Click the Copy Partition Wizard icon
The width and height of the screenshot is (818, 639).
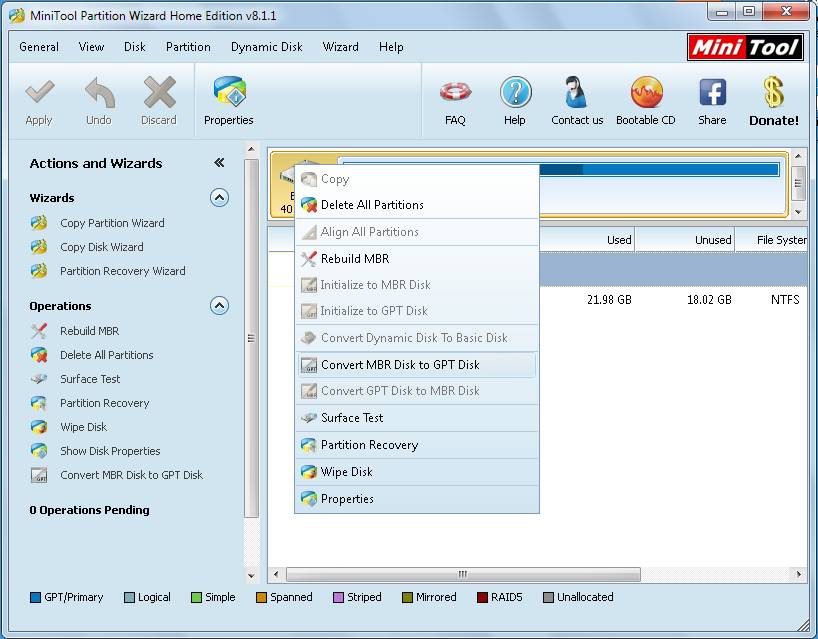(39, 223)
